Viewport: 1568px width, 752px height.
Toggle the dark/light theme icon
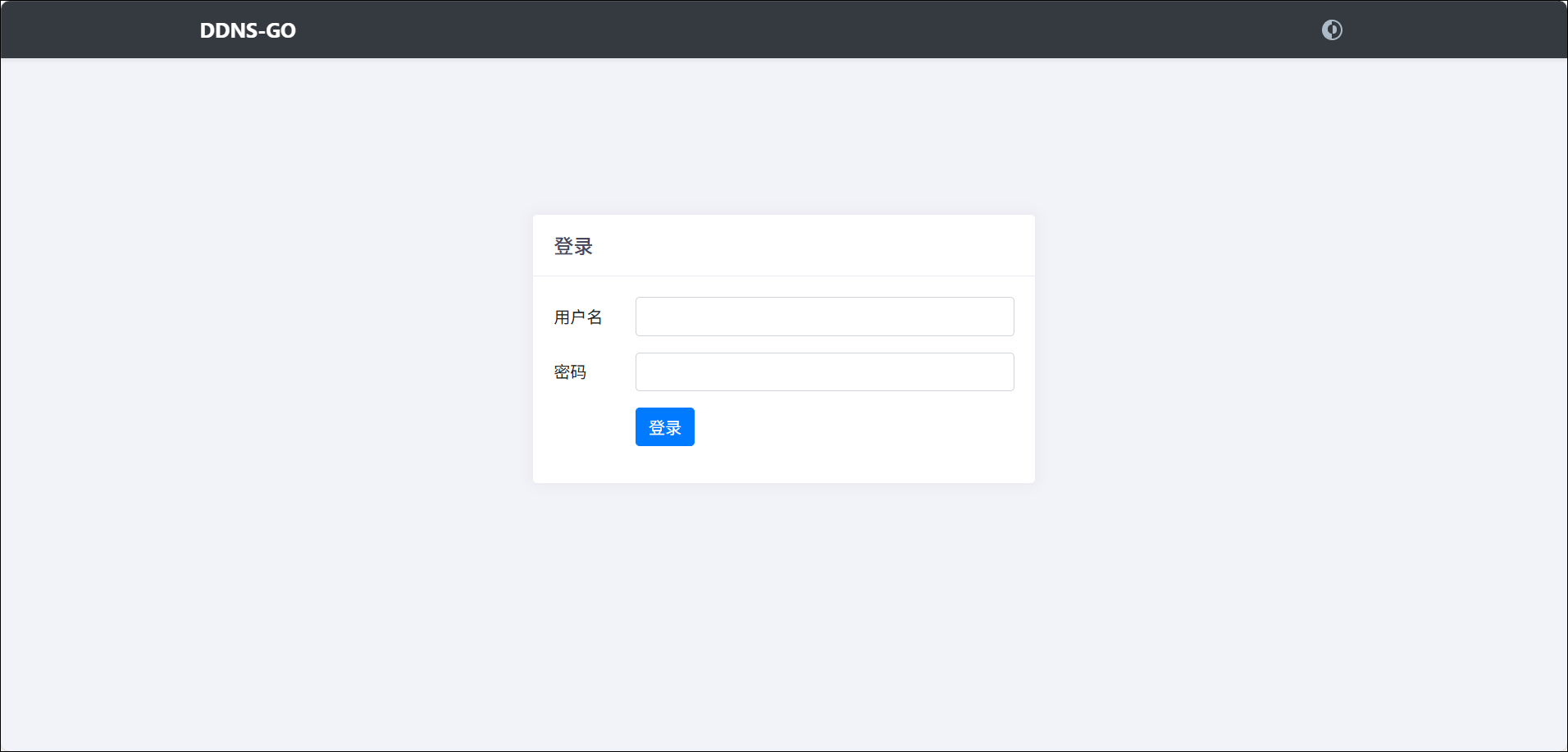1332,30
